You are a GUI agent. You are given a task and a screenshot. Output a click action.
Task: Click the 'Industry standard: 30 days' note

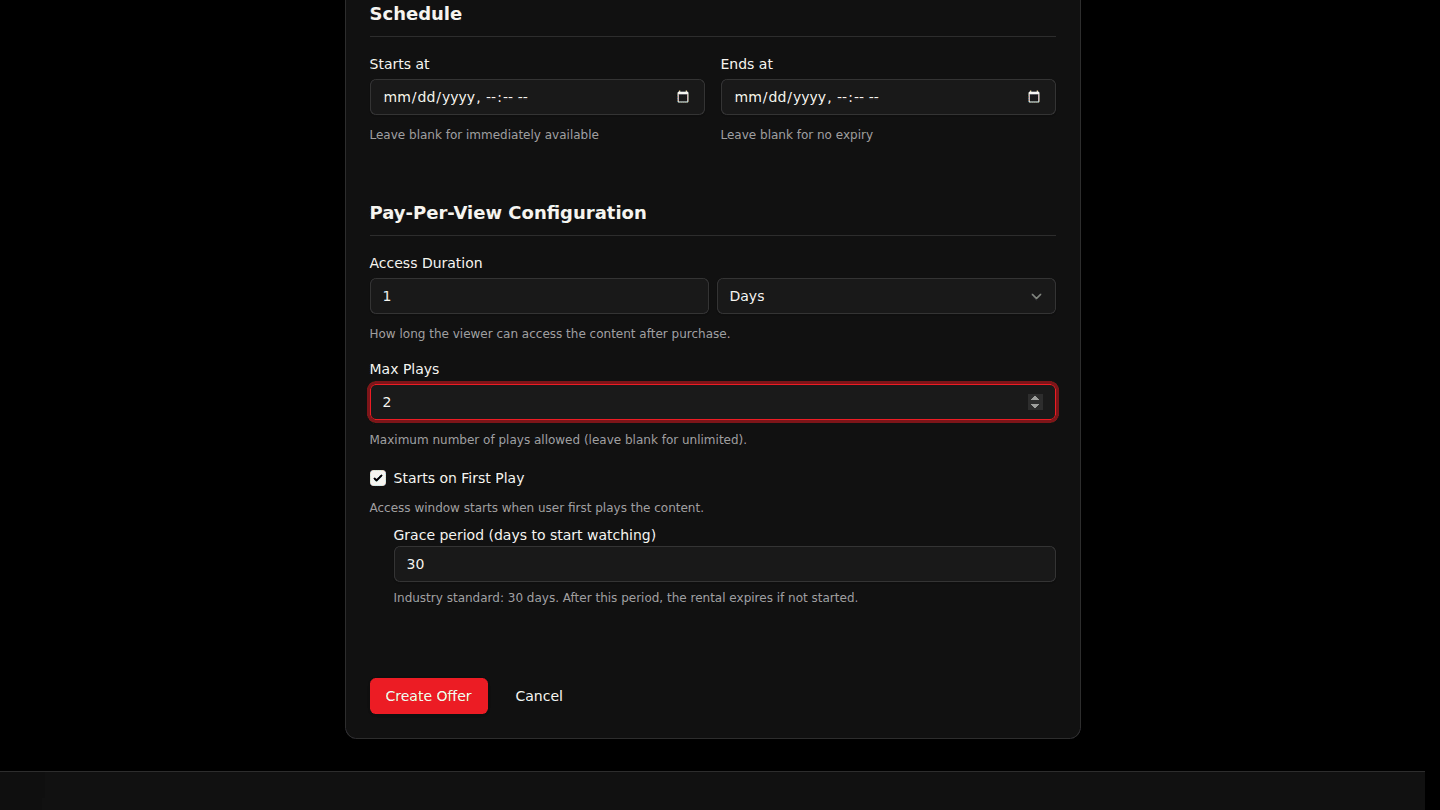(626, 598)
